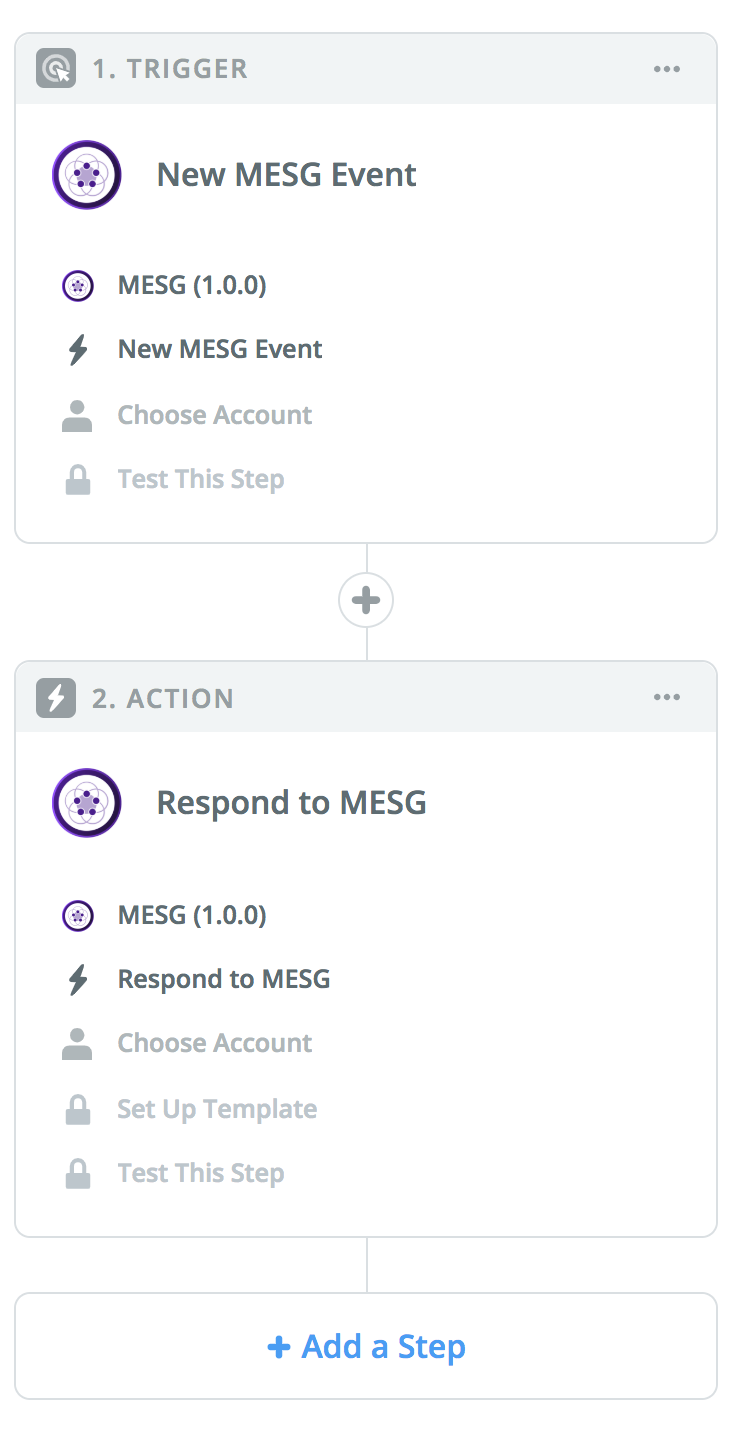This screenshot has width=732, height=1442.
Task: Click person icon for trigger Choose Account
Action: [77, 415]
